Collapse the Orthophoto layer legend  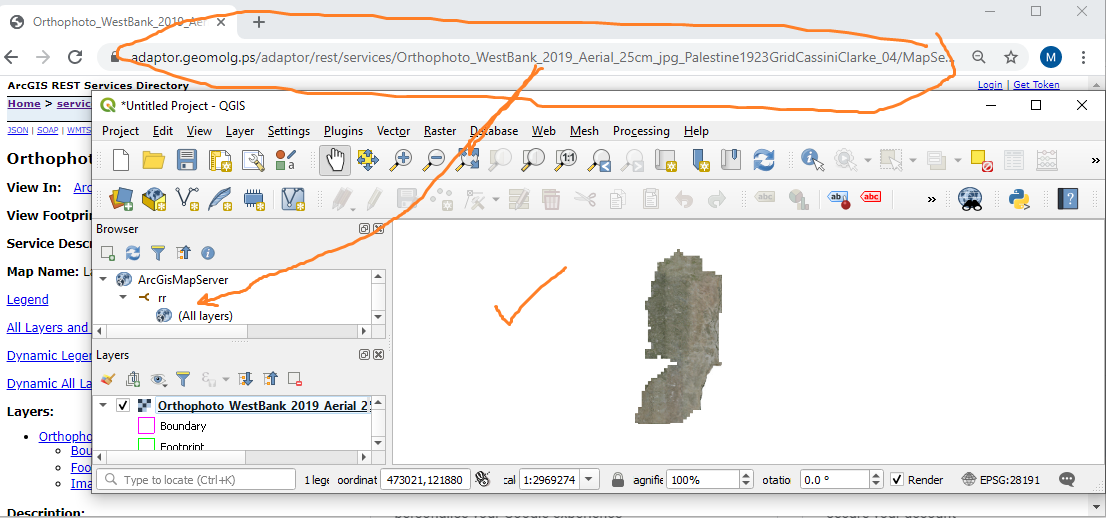103,405
